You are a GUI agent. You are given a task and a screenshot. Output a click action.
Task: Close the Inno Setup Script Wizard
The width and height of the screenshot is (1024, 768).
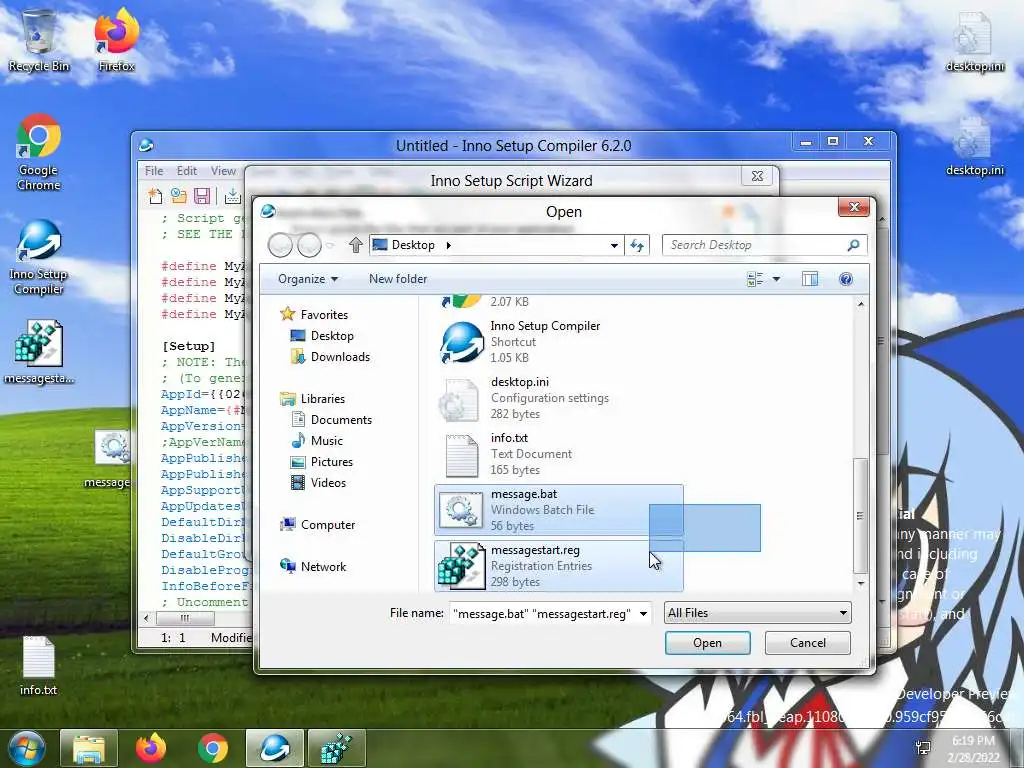coord(758,176)
